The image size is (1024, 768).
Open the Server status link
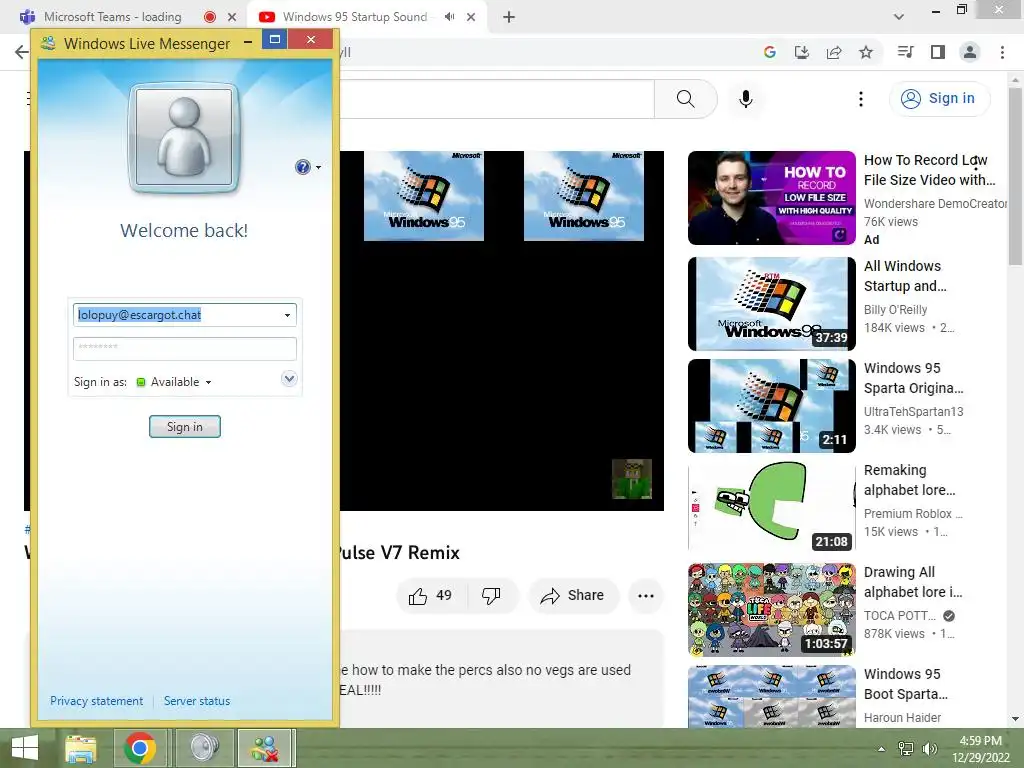197,701
